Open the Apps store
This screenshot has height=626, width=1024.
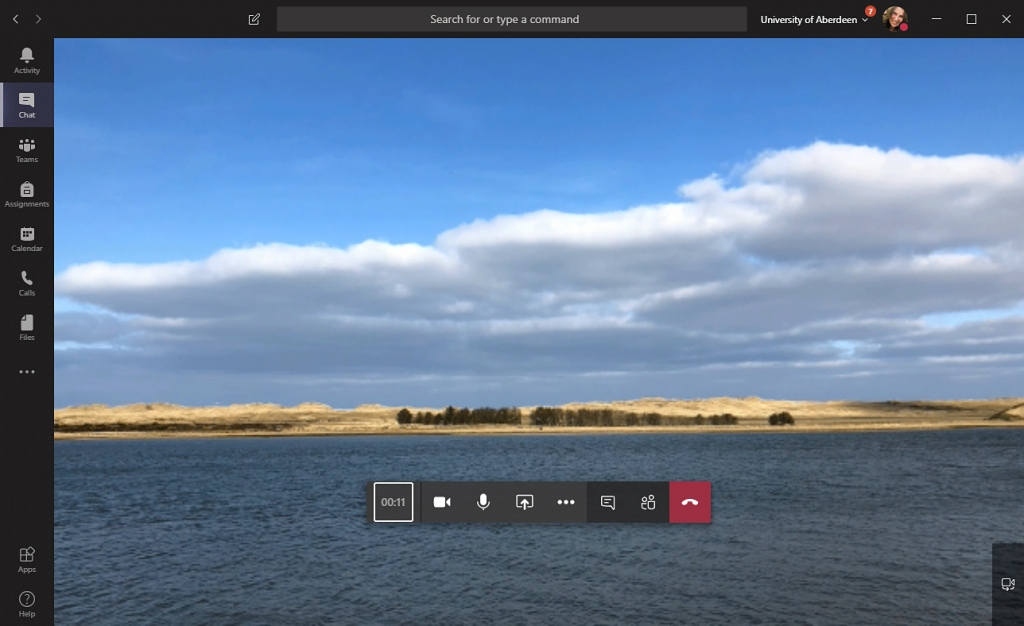click(x=27, y=559)
